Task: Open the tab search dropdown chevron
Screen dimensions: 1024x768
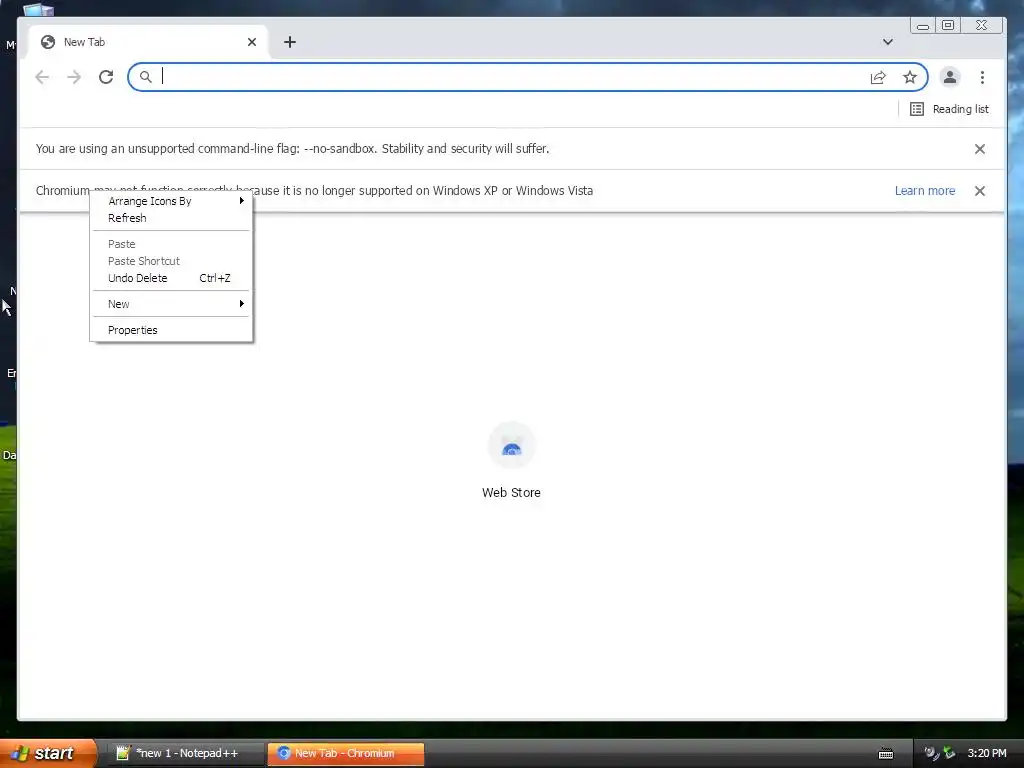Action: (x=888, y=42)
